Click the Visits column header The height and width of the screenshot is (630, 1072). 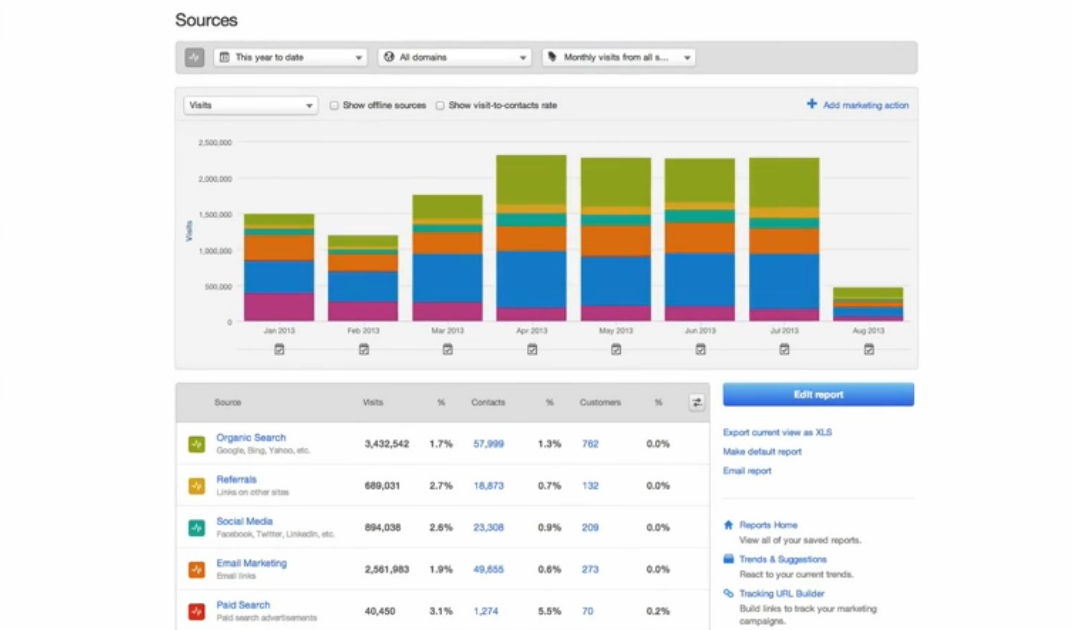pos(373,402)
